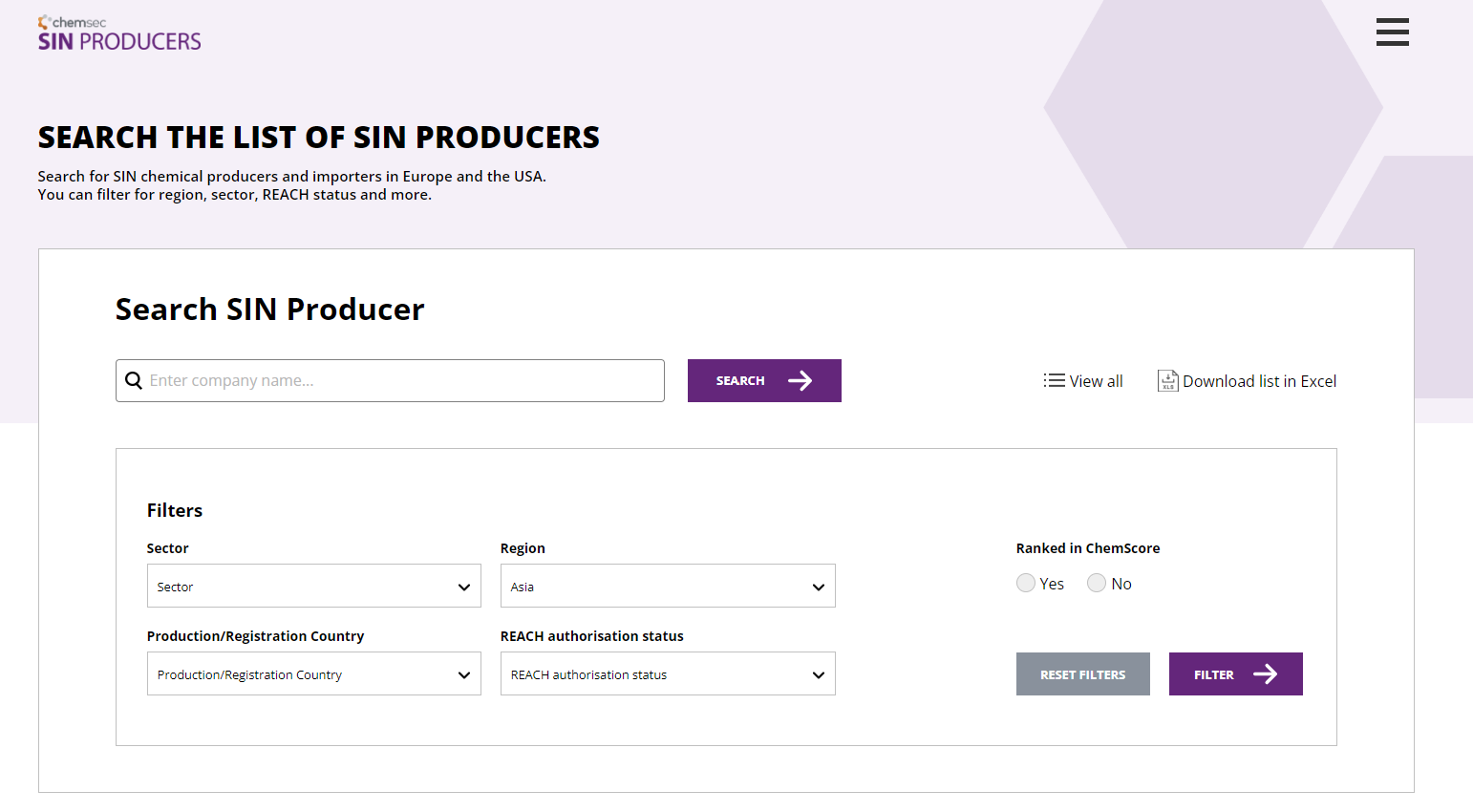Click the Ranked in ChemScore label
This screenshot has width=1473, height=812.
tap(1088, 548)
